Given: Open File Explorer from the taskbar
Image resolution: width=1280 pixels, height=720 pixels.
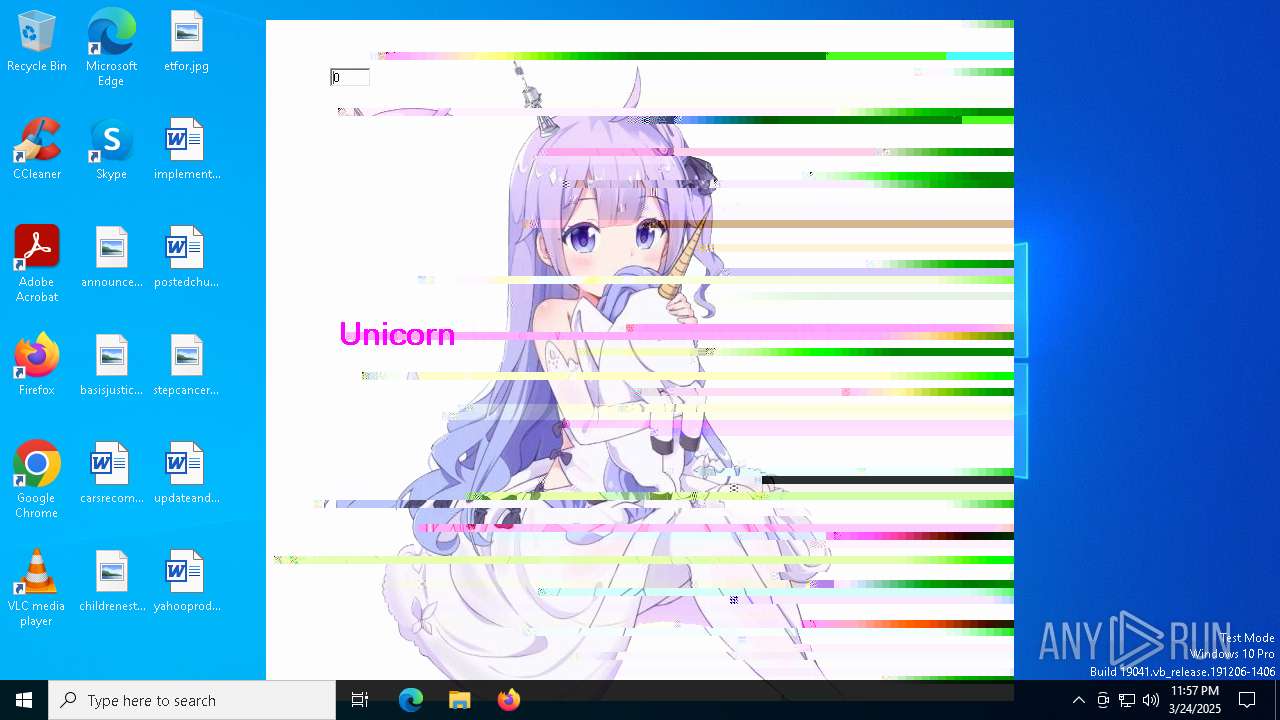Looking at the screenshot, I should coord(459,700).
